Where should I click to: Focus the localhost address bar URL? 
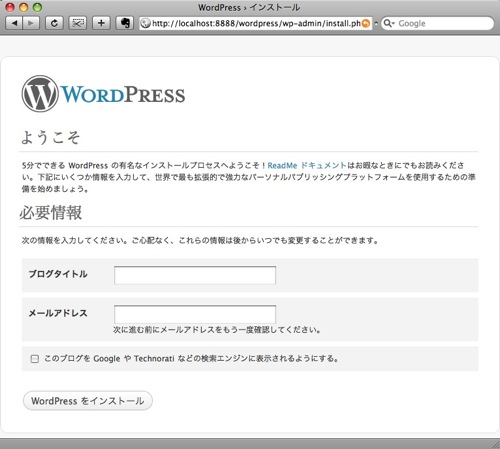(256, 23)
